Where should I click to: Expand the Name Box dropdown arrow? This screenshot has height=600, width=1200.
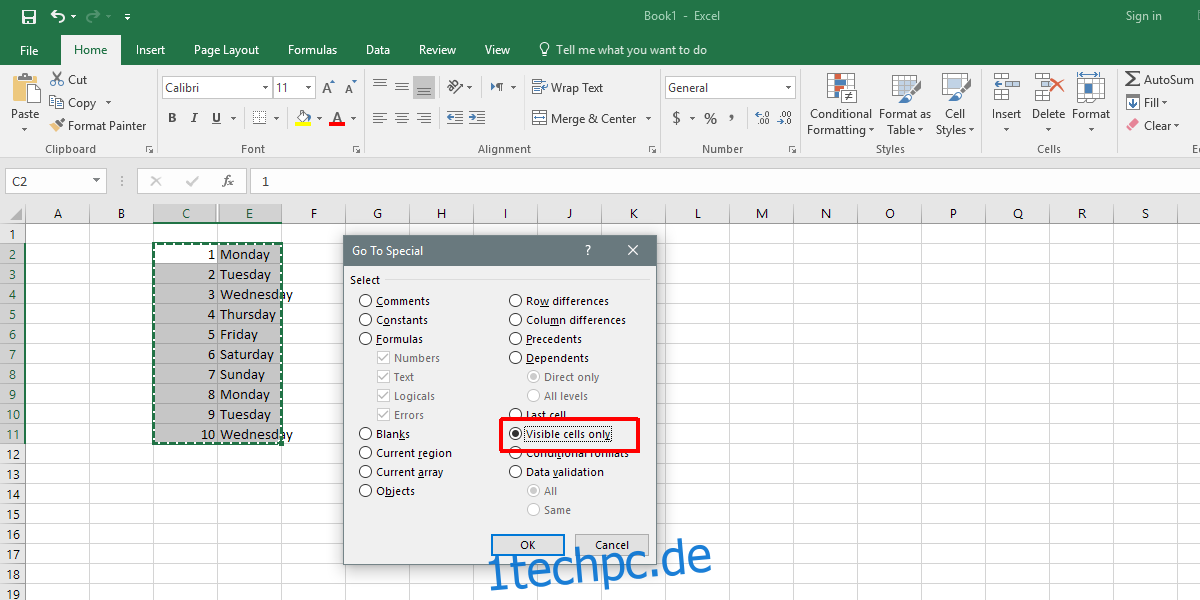[97, 181]
